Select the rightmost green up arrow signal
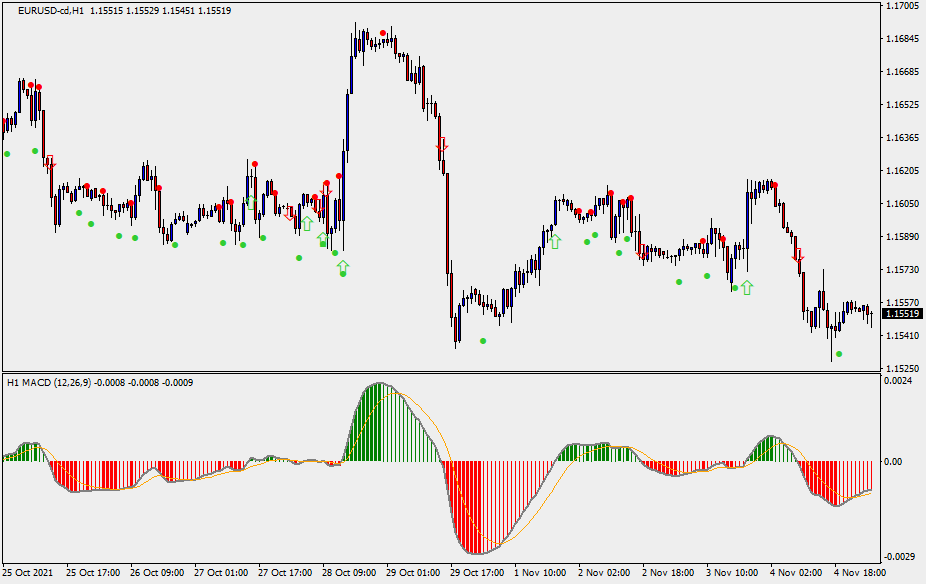Viewport: 926px width, 584px height. coord(746,288)
